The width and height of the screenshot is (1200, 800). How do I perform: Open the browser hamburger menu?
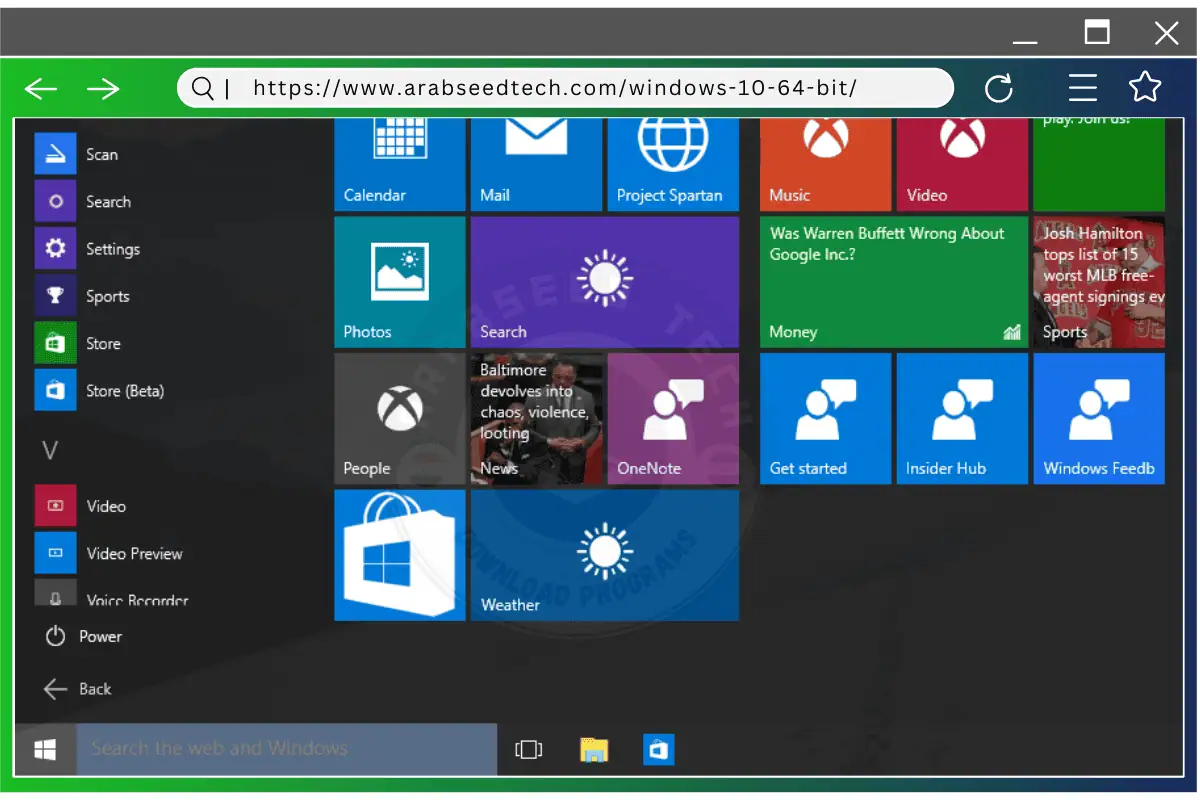(1082, 88)
